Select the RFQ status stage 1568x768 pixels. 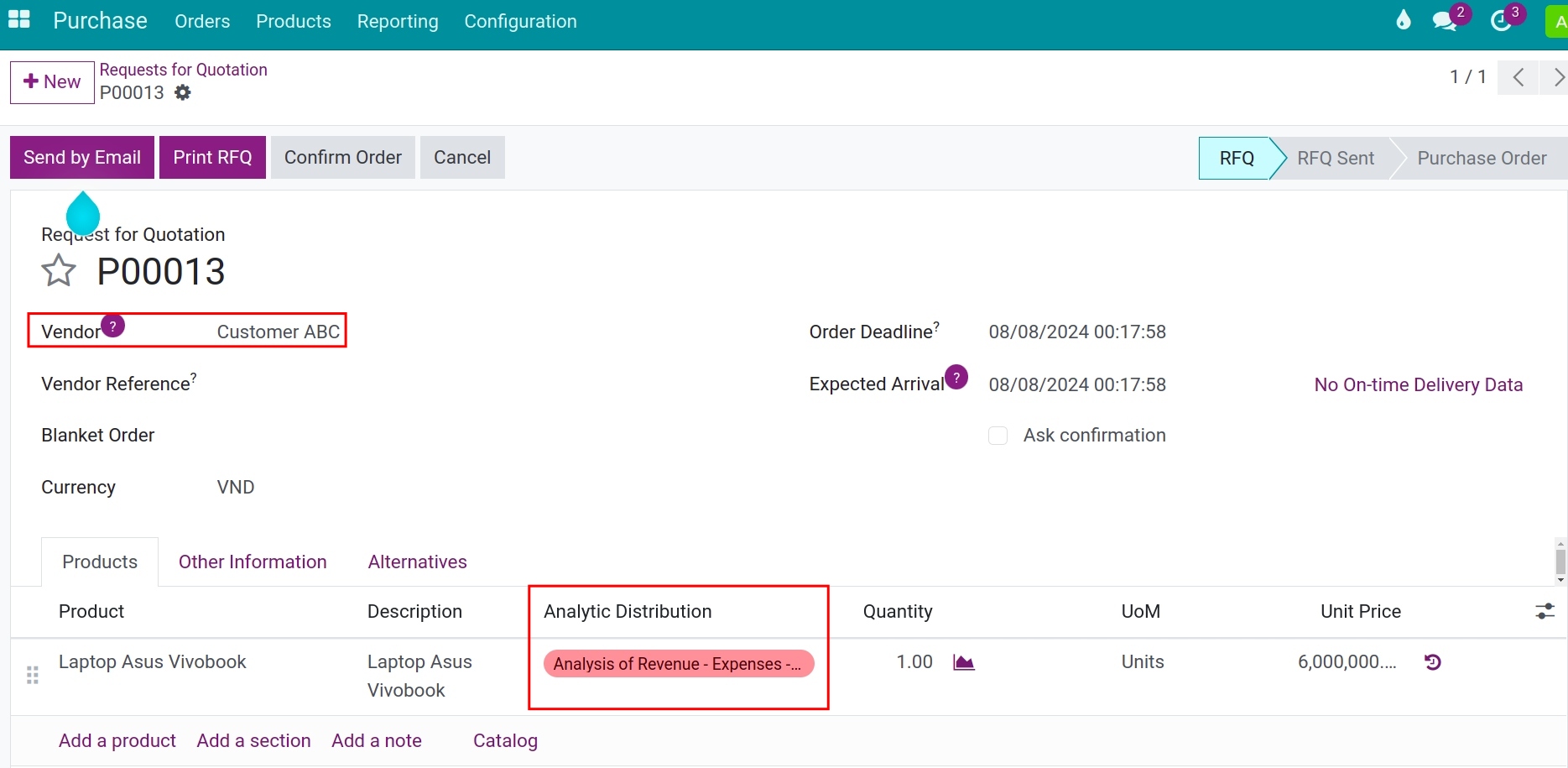tap(1237, 158)
